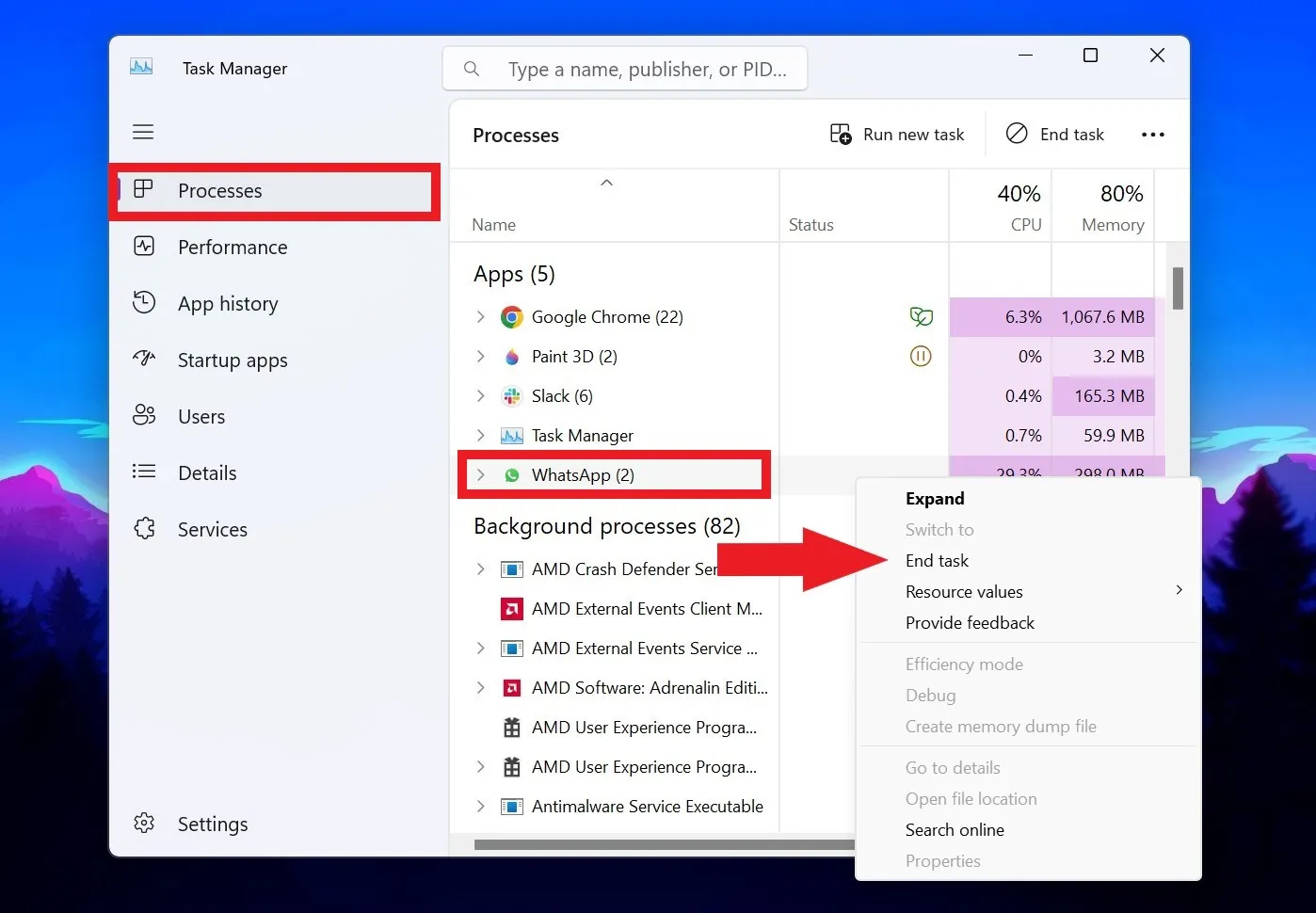
Task: Open the Resource values submenu
Action: [1028, 591]
